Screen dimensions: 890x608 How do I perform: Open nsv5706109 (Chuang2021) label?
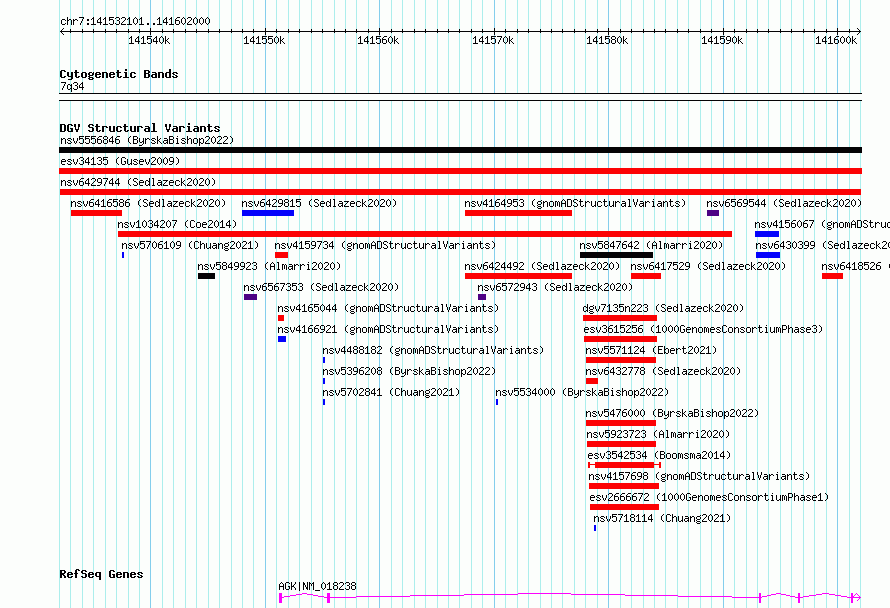click(190, 245)
